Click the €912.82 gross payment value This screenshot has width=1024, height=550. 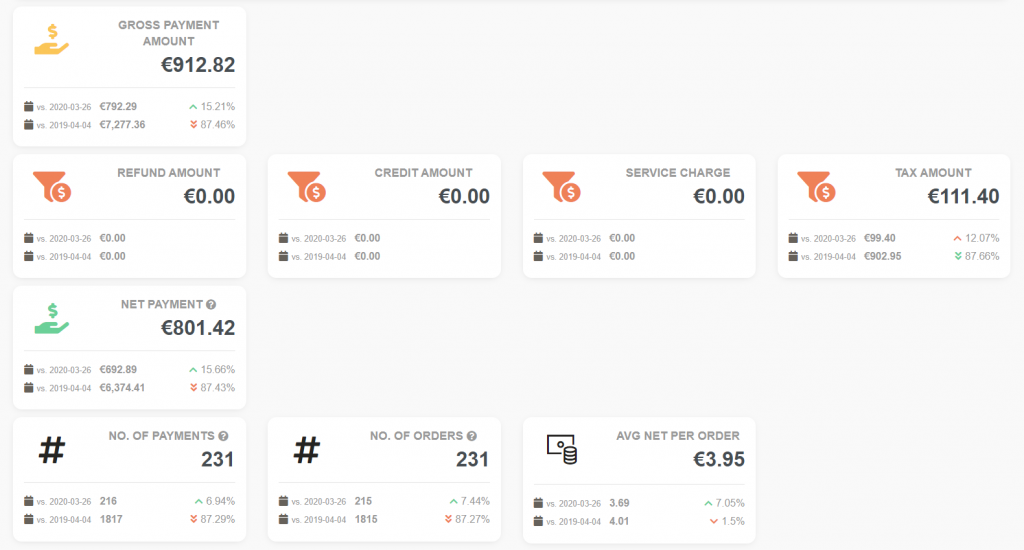point(198,65)
